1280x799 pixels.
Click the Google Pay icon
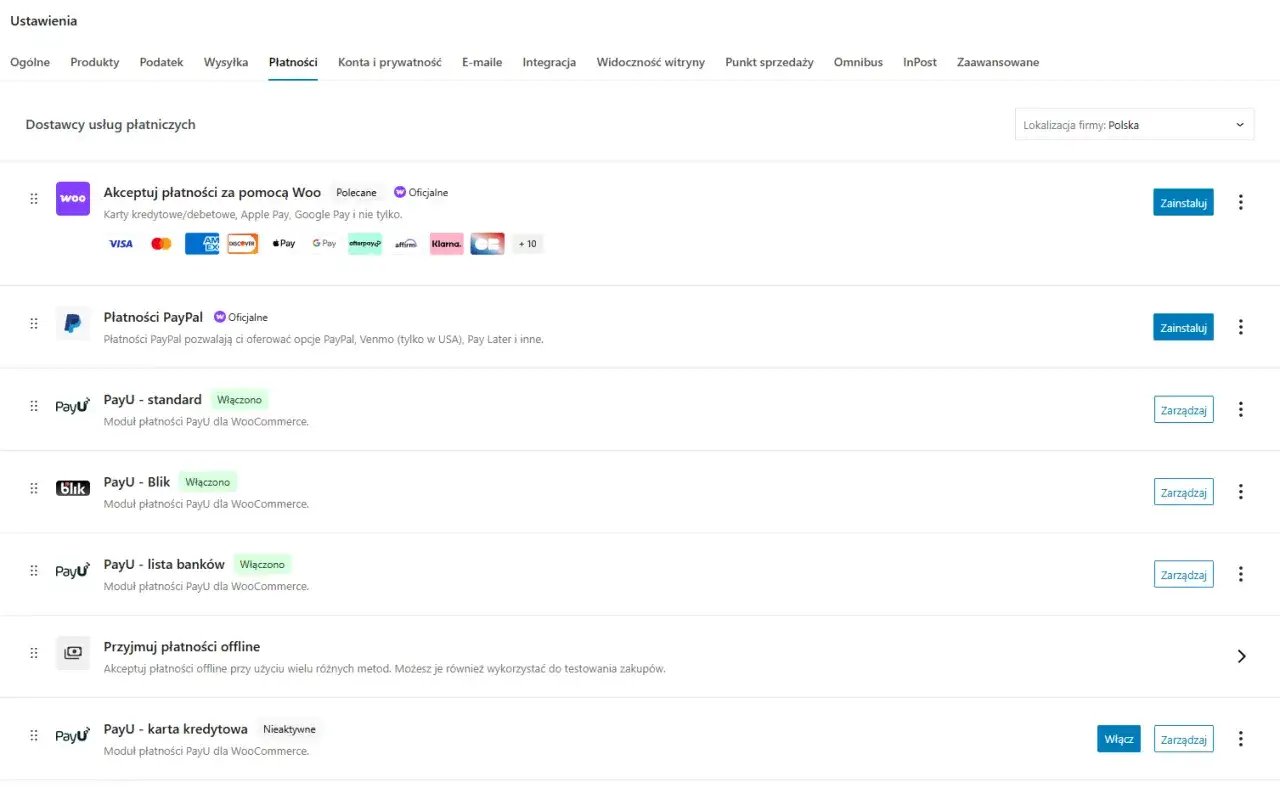coord(323,243)
